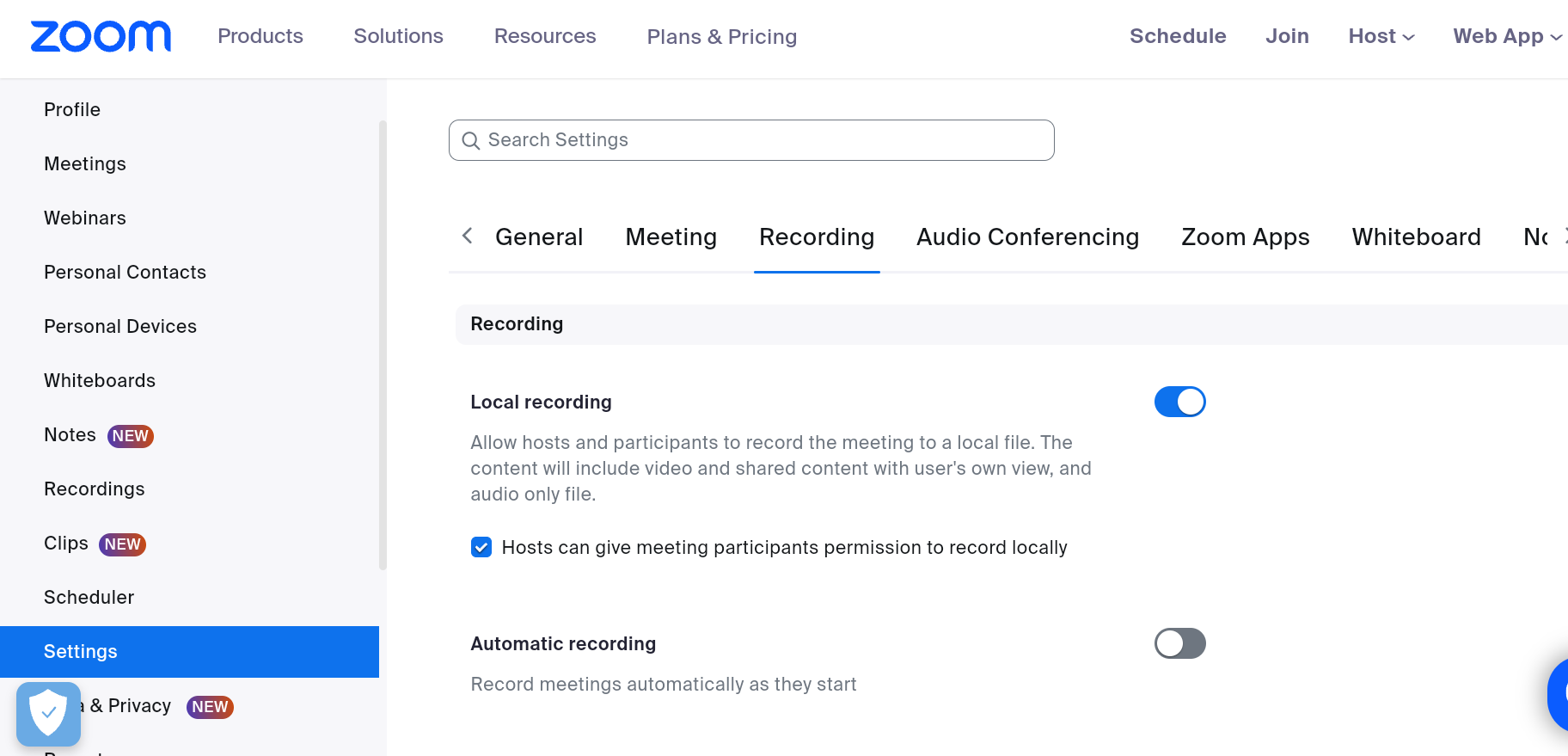Click the Join link
1568x756 pixels.
tap(1287, 36)
